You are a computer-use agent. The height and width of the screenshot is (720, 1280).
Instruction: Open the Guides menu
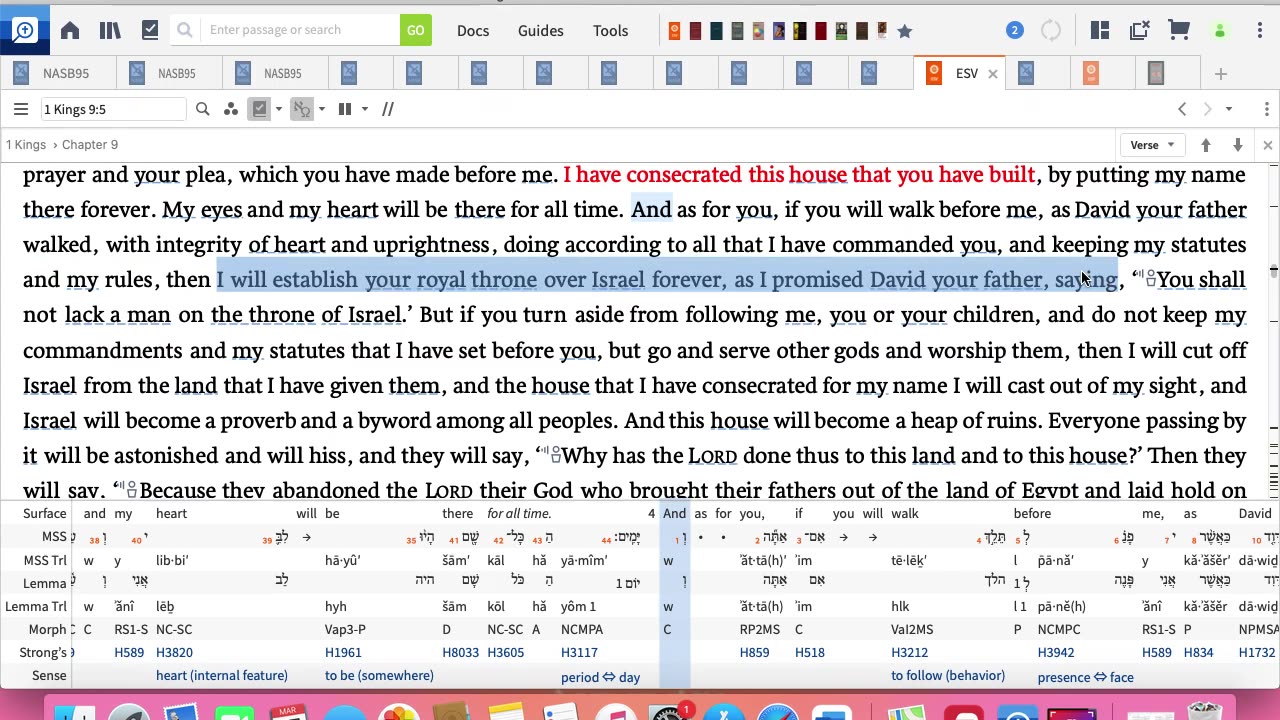click(x=541, y=30)
